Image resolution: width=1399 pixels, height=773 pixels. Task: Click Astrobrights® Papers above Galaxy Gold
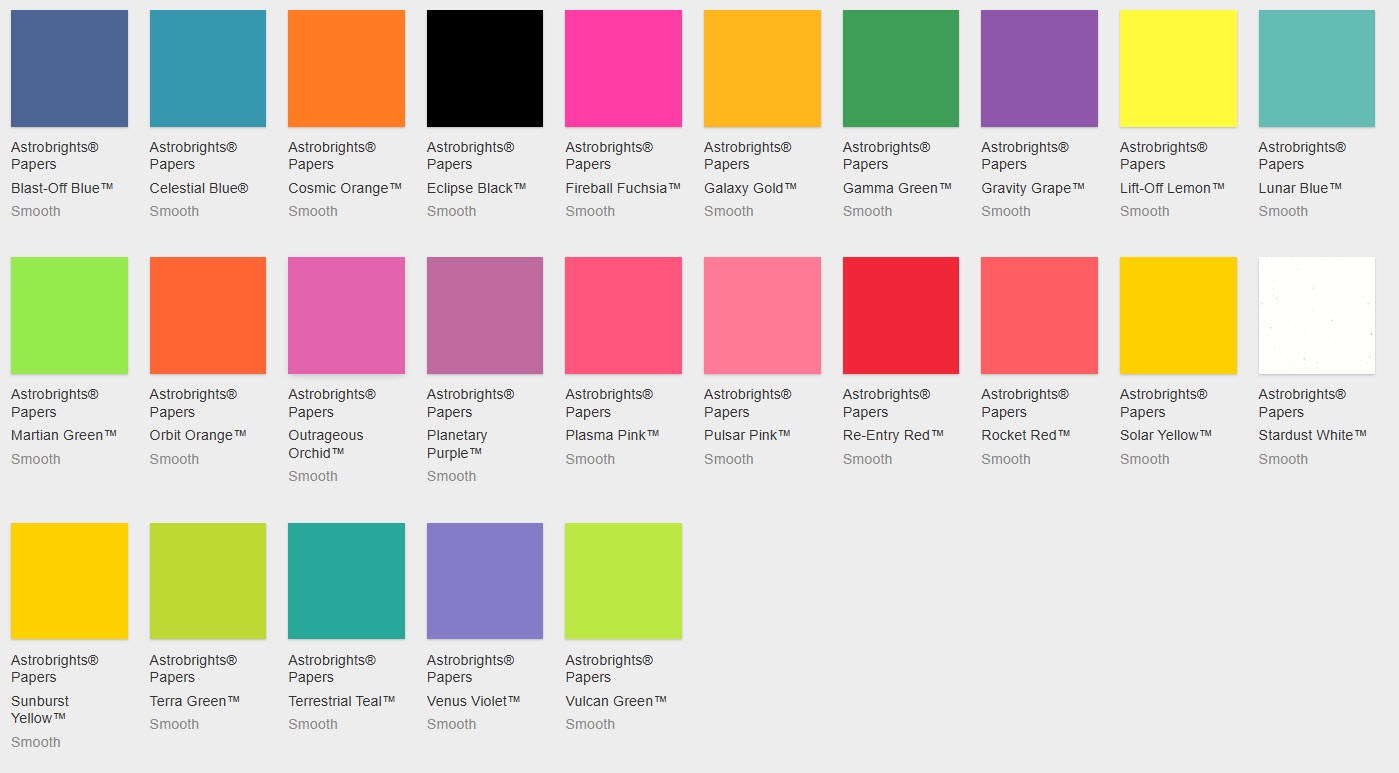coord(748,156)
